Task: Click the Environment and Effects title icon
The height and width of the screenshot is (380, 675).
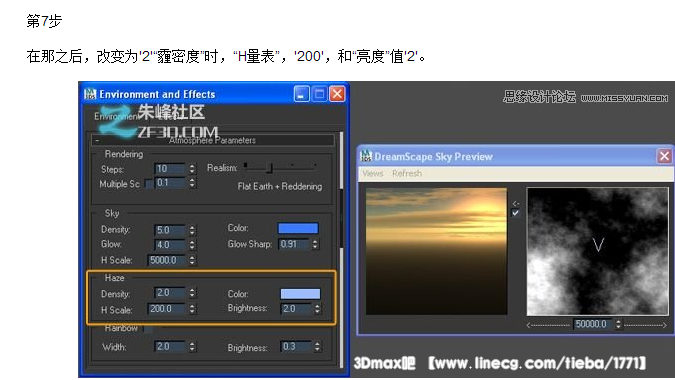Action: pos(90,94)
